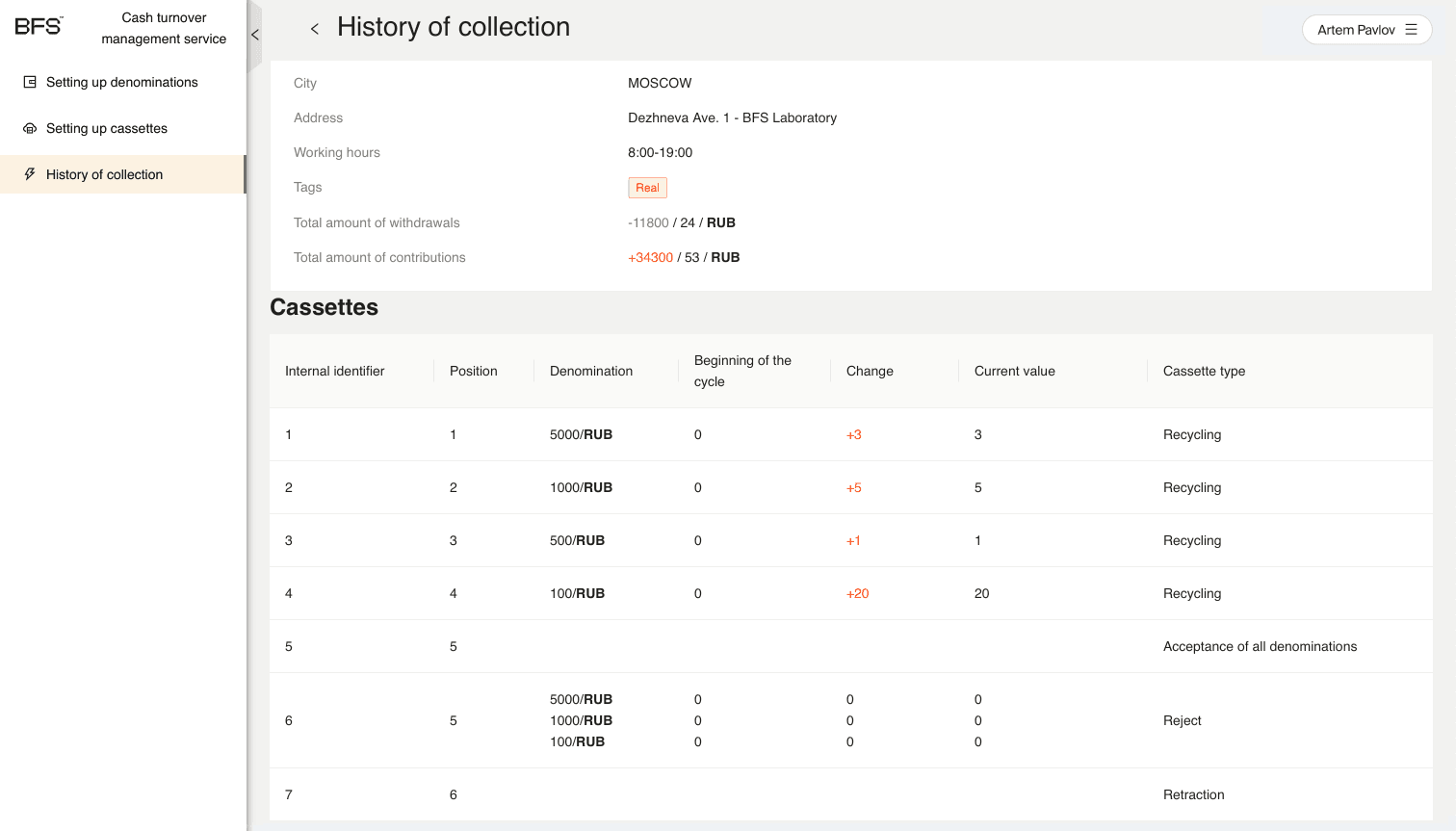Click the +20 change value
Screen dimensions: 1456x831
pos(857,593)
